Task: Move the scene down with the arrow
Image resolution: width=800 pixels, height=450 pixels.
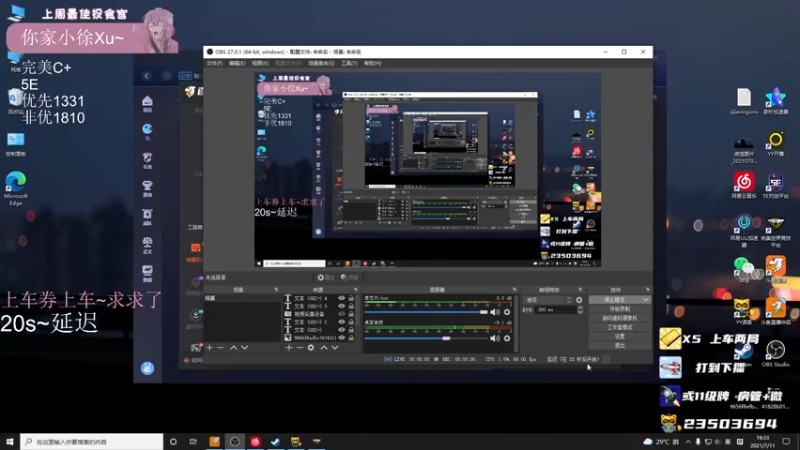Action: pos(245,347)
